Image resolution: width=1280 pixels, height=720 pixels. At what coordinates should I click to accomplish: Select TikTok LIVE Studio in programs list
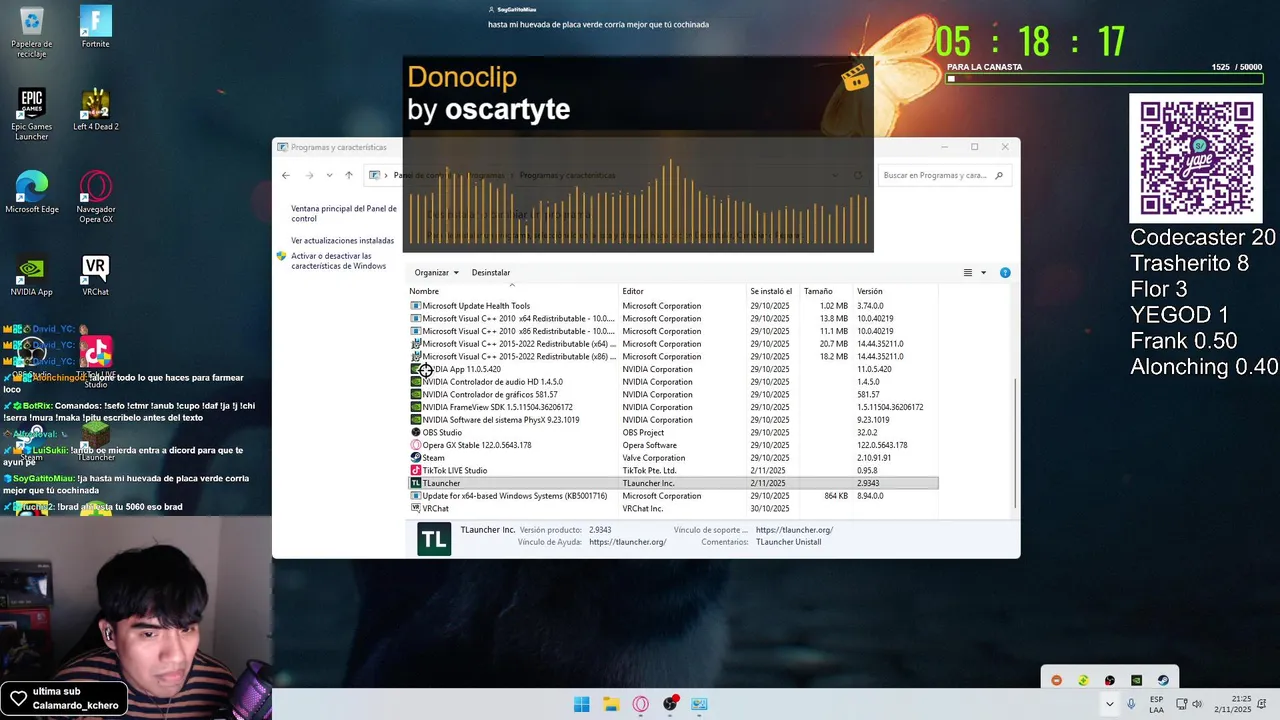[673, 470]
